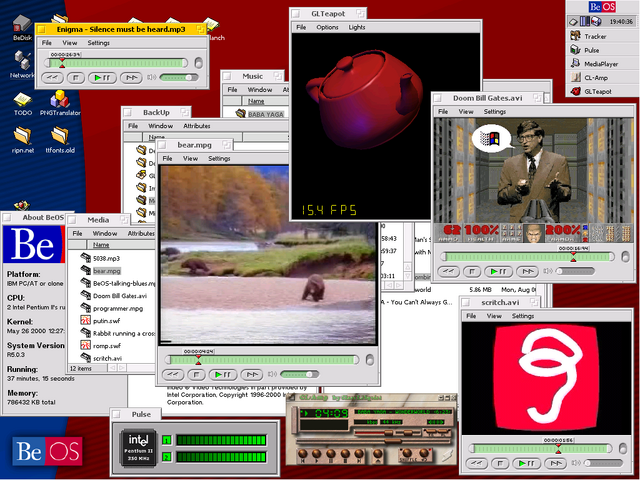Select Tracker icon in the Deskbar

(x=576, y=36)
